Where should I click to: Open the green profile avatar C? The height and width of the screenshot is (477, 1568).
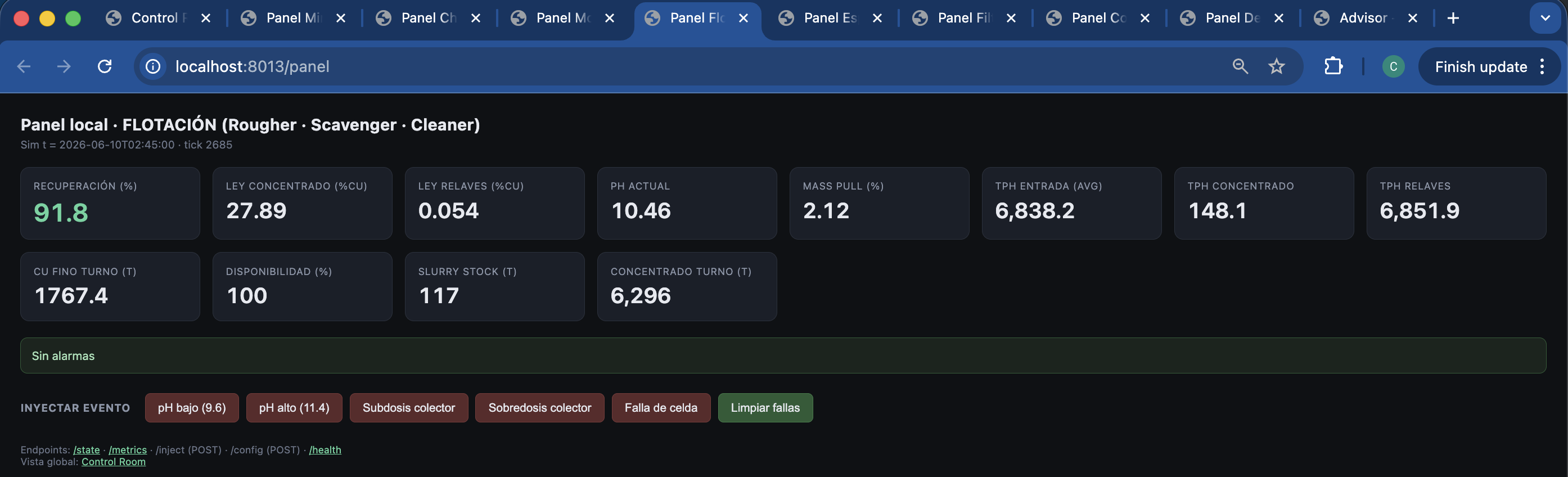pyautogui.click(x=1393, y=66)
